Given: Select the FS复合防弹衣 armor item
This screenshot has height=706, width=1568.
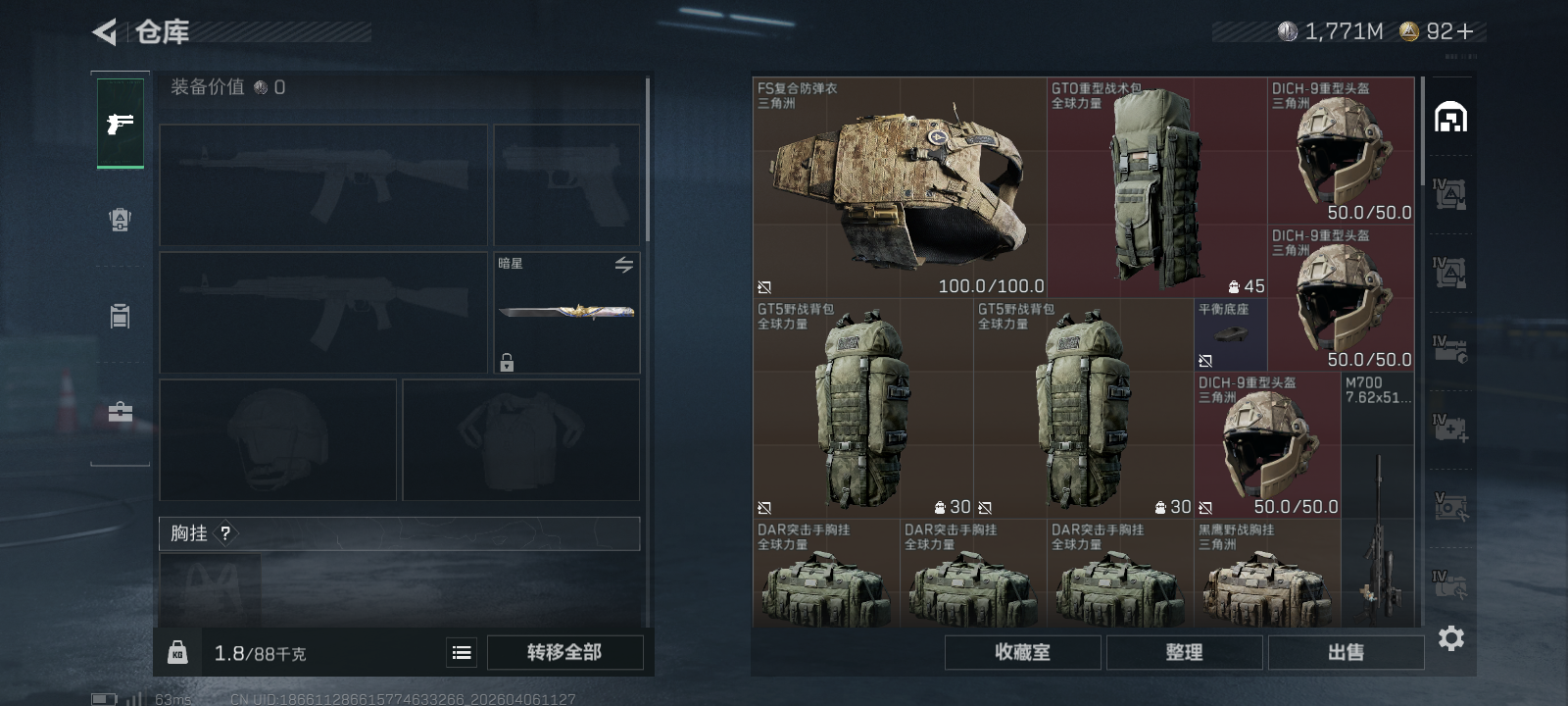Looking at the screenshot, I should click(x=900, y=188).
